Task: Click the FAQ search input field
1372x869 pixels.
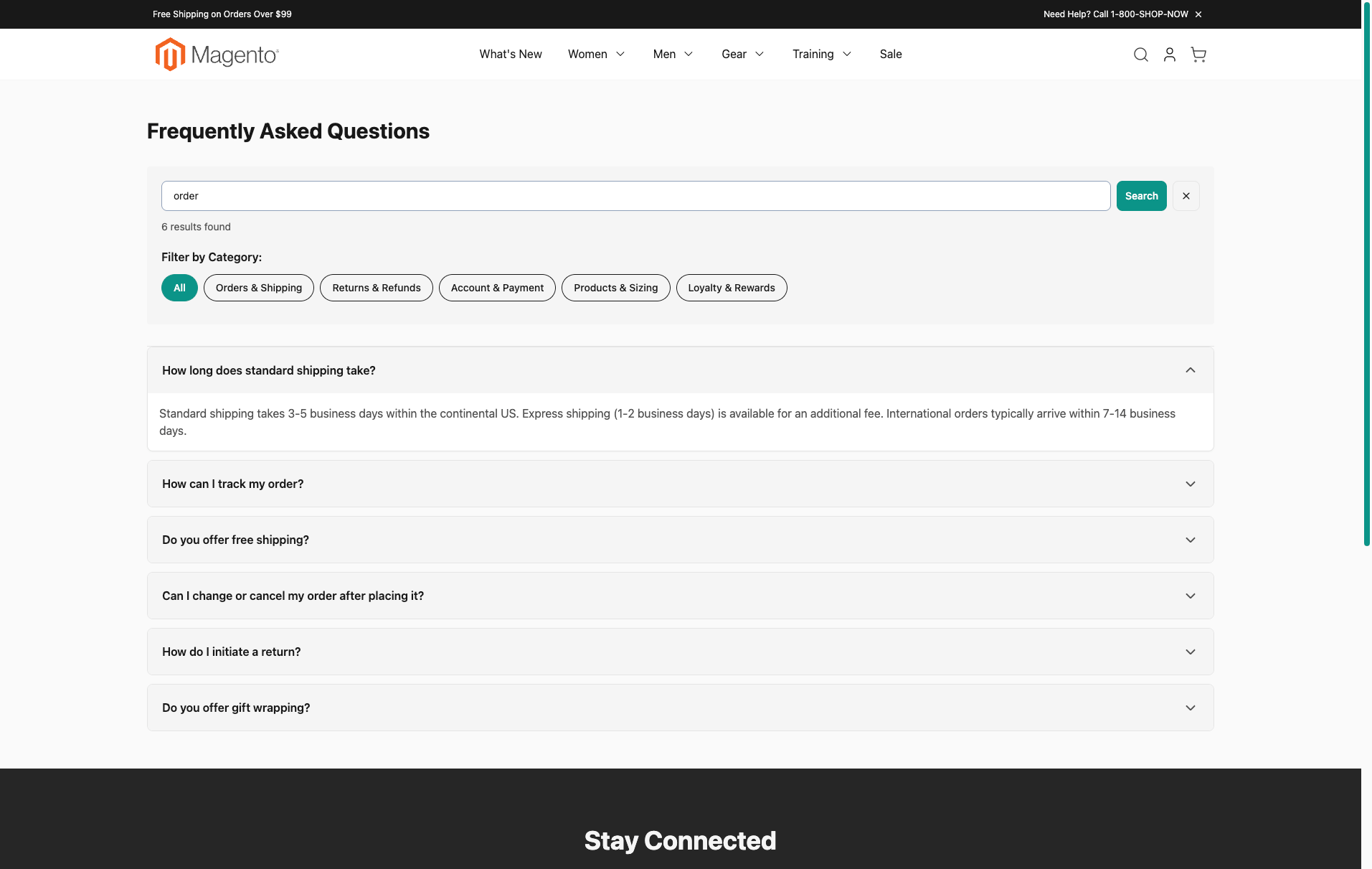Action: tap(635, 196)
